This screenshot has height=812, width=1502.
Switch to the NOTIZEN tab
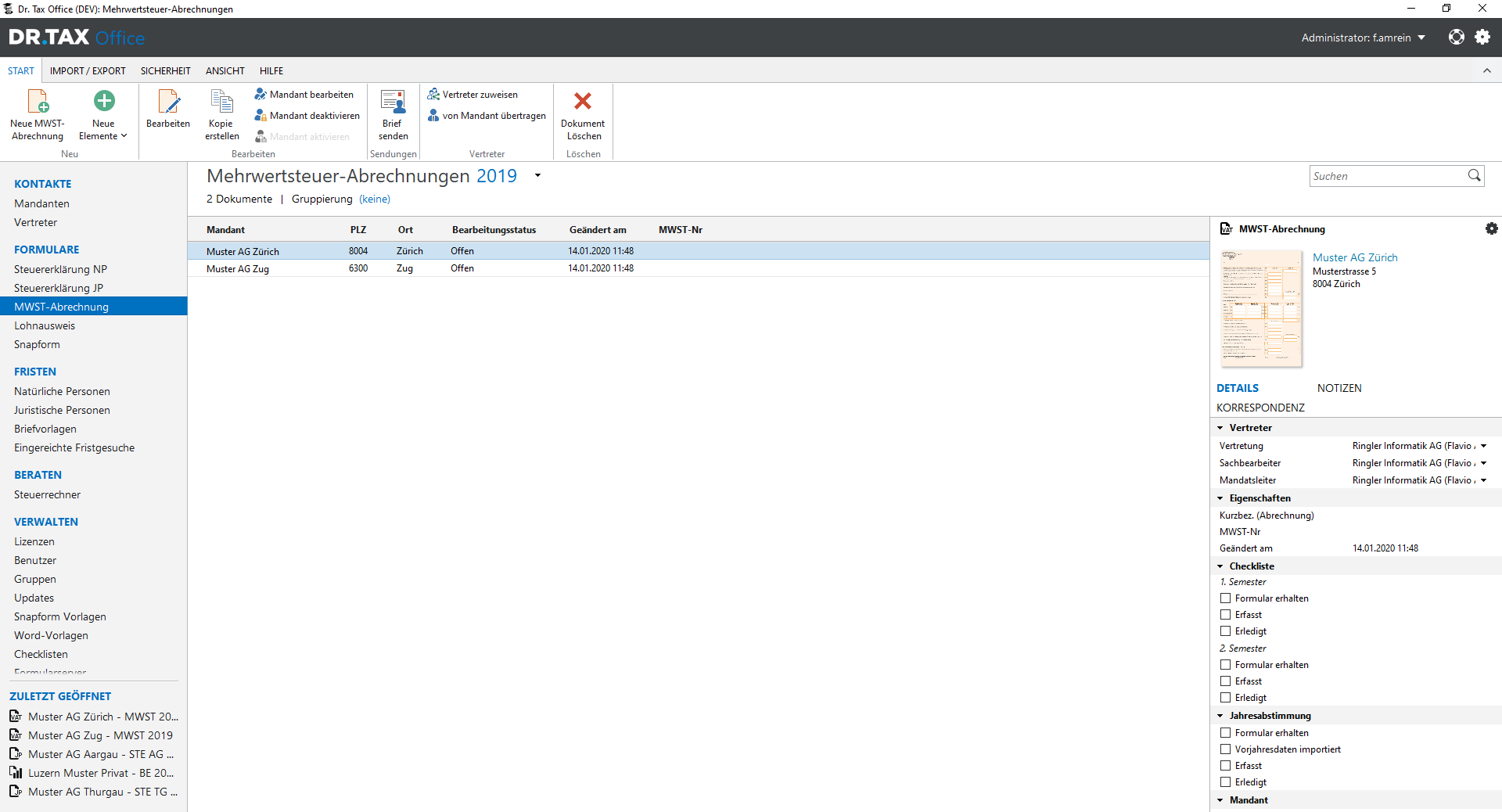[x=1339, y=388]
